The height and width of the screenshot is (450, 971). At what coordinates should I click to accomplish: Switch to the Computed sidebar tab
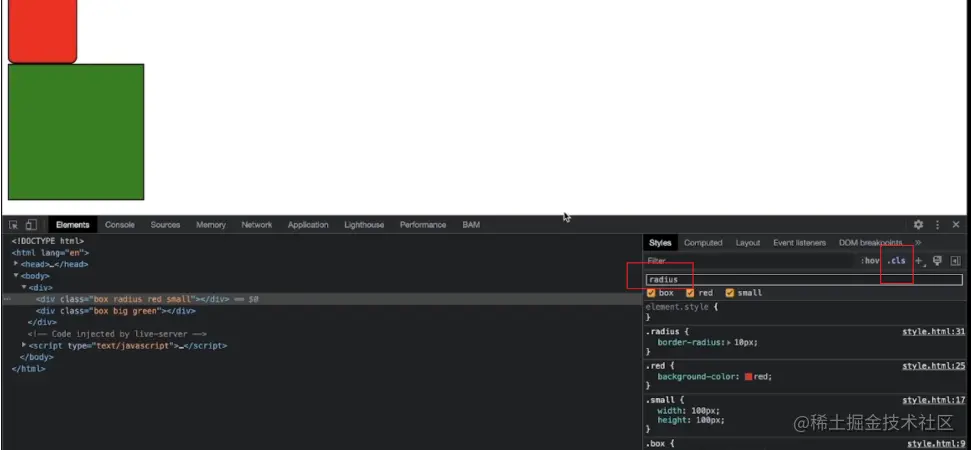[x=703, y=243]
